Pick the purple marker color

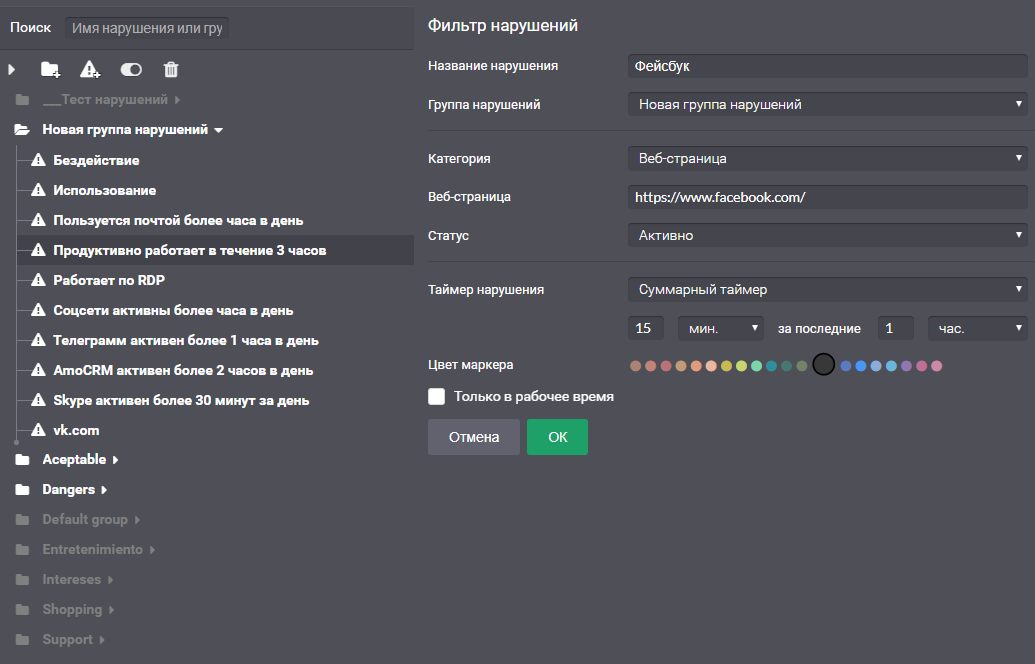pyautogui.click(x=906, y=366)
